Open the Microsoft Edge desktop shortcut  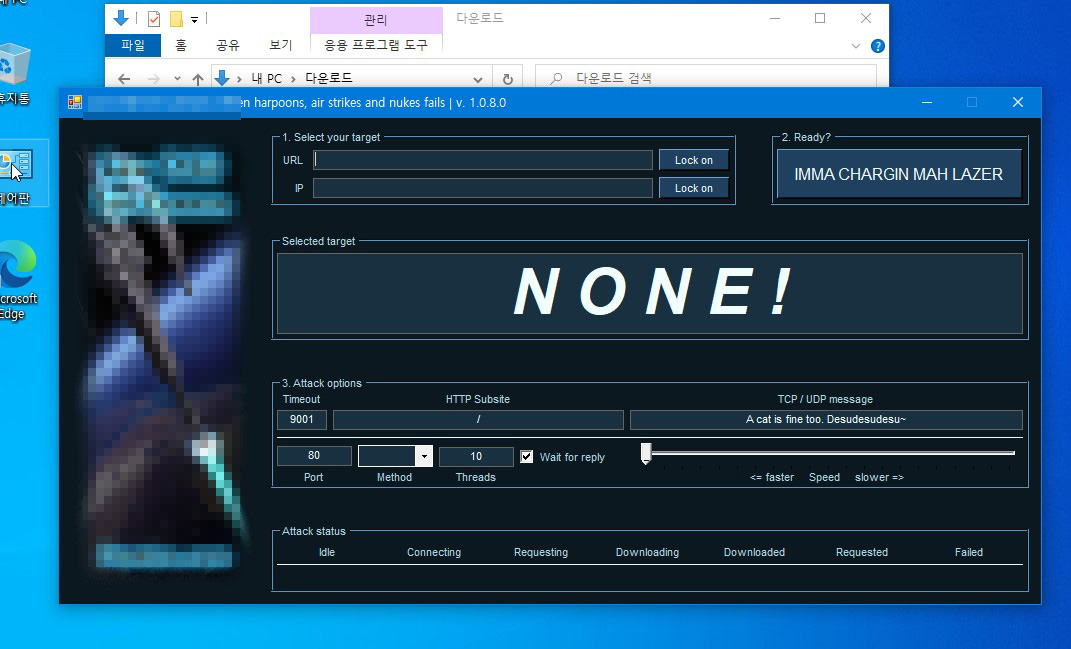17,268
